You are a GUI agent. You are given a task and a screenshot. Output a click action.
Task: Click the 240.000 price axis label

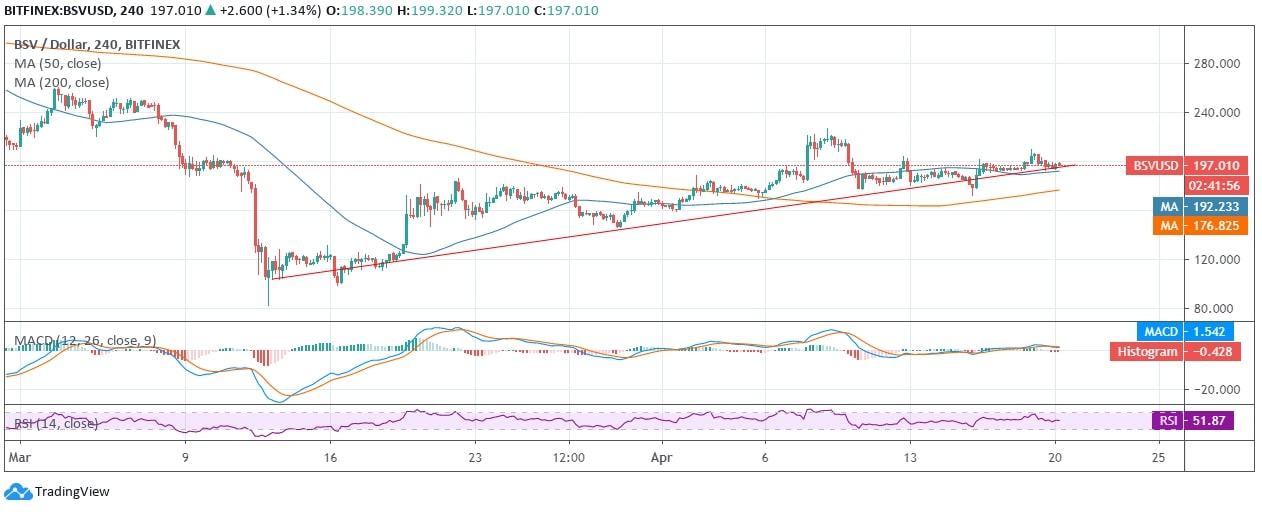(1215, 113)
